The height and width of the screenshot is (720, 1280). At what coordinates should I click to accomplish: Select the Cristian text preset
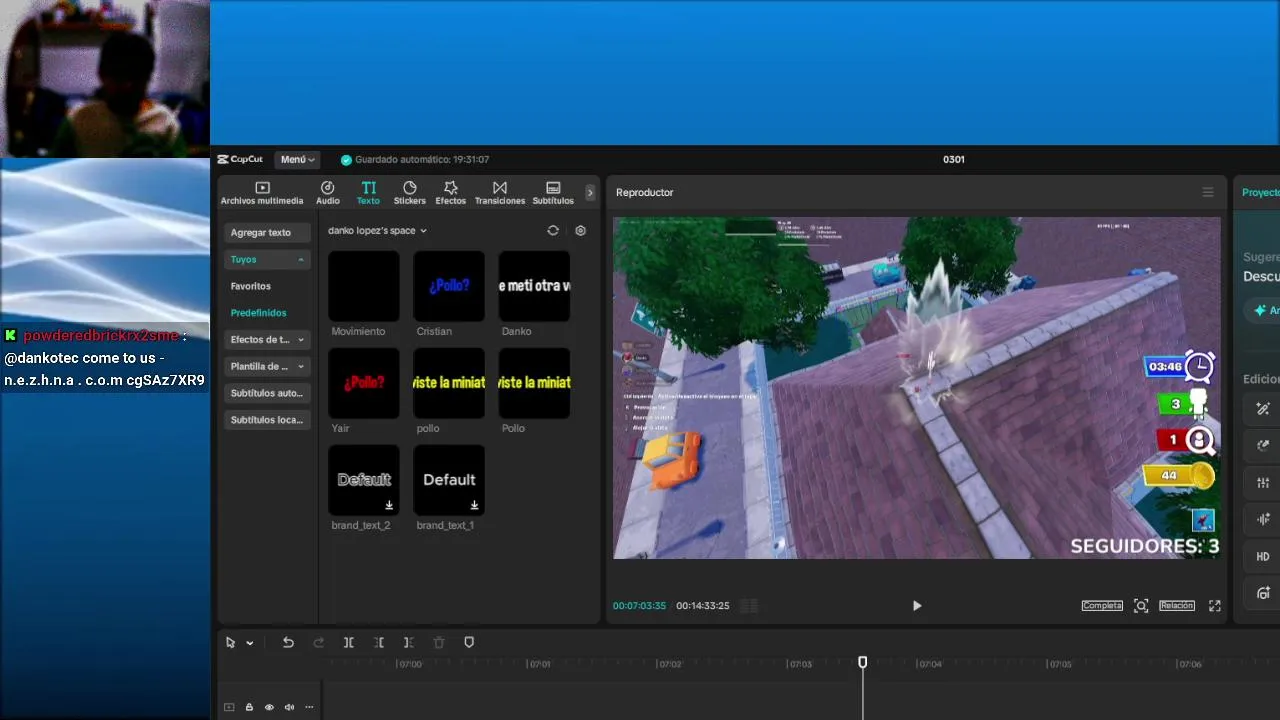coord(449,286)
